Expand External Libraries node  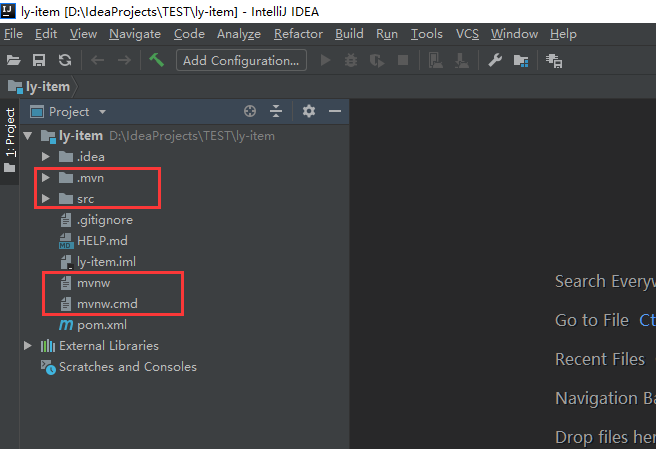28,346
